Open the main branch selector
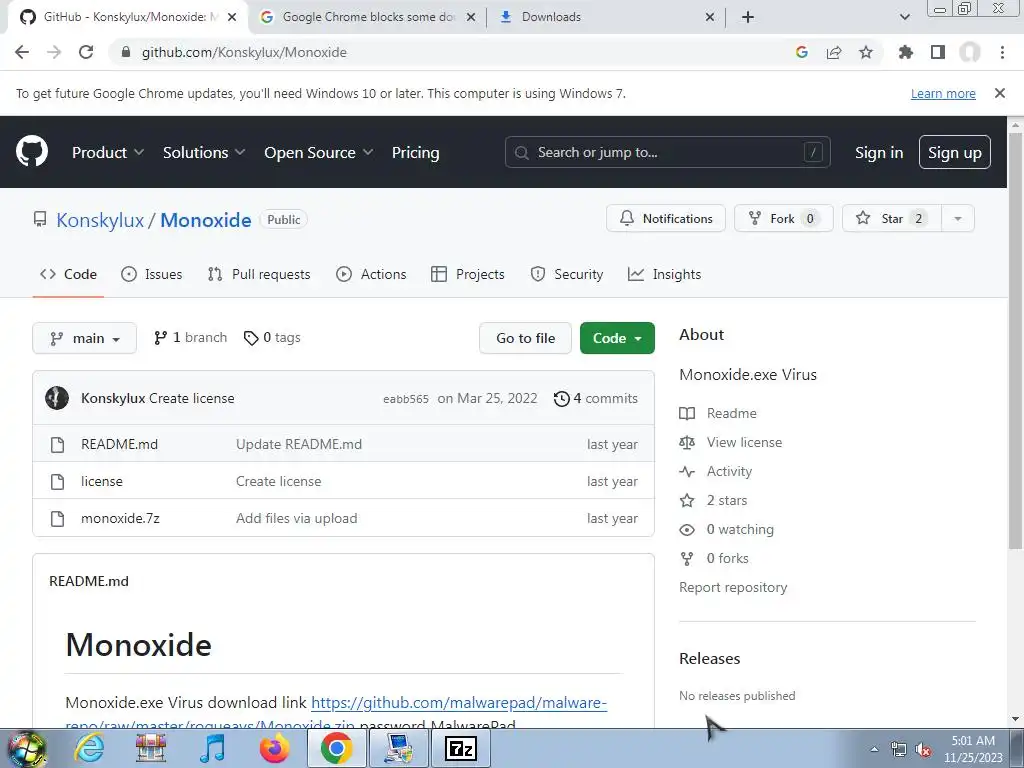 (84, 338)
